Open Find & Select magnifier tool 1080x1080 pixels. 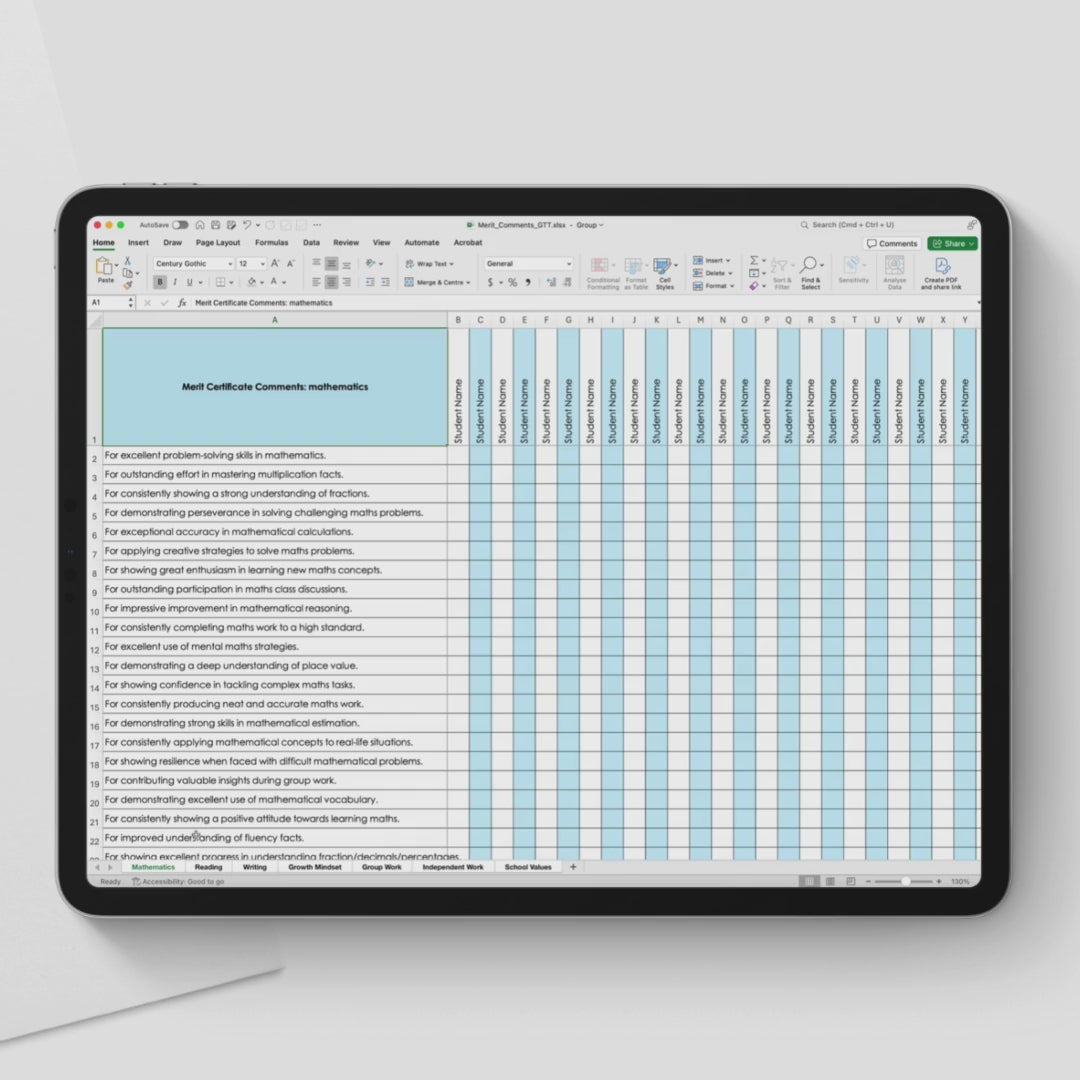(x=810, y=266)
